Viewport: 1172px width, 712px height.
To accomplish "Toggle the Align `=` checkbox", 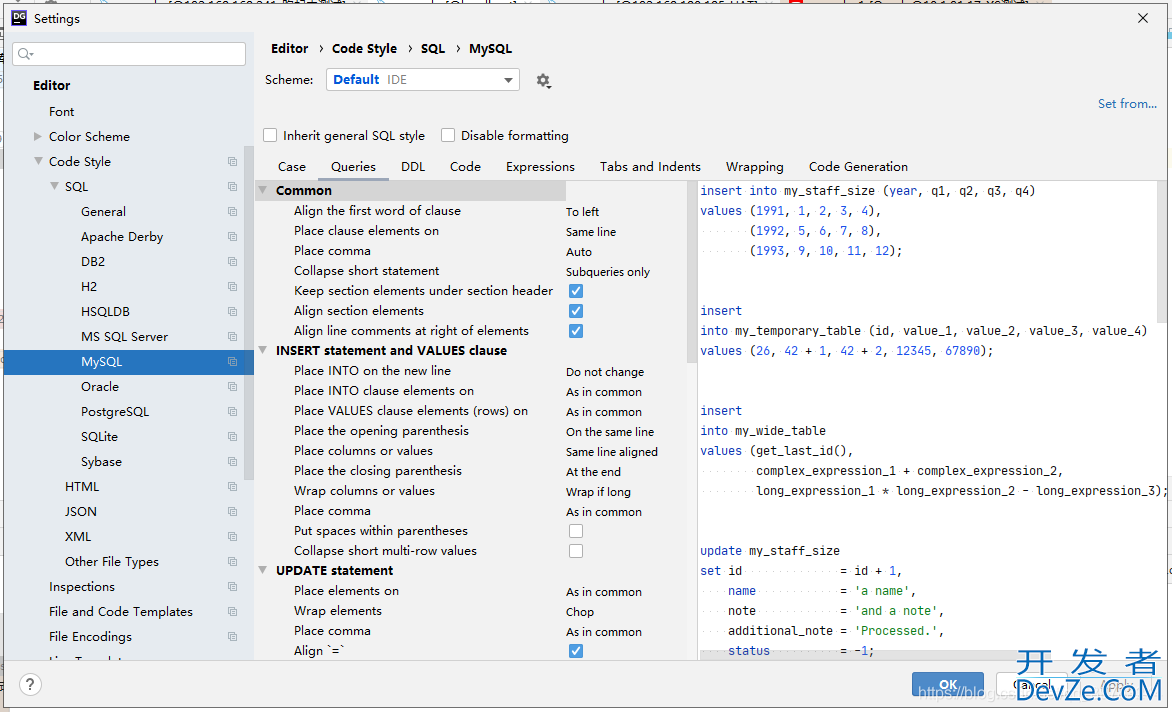I will [576, 651].
